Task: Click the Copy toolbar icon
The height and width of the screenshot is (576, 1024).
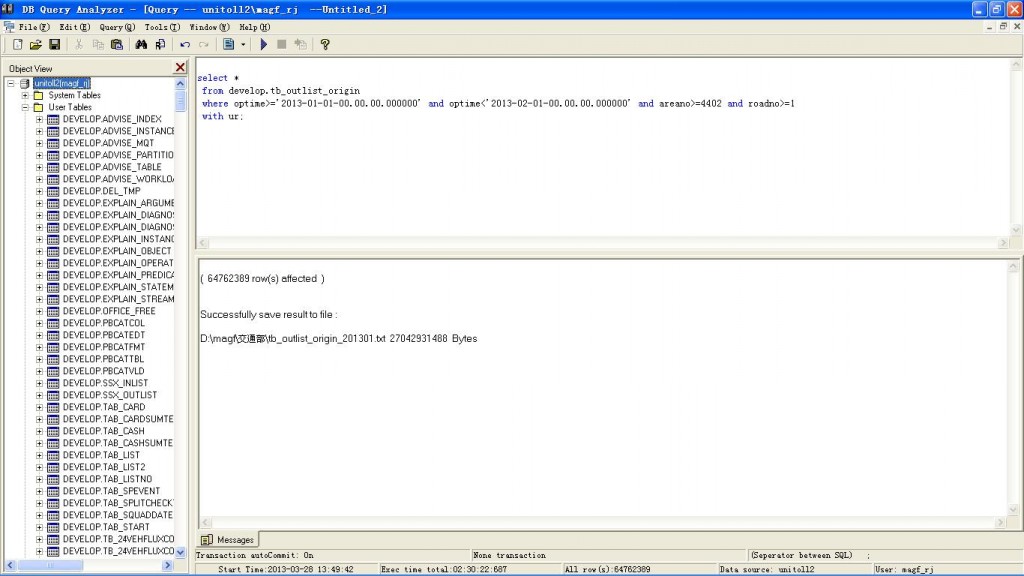Action: 98,44
